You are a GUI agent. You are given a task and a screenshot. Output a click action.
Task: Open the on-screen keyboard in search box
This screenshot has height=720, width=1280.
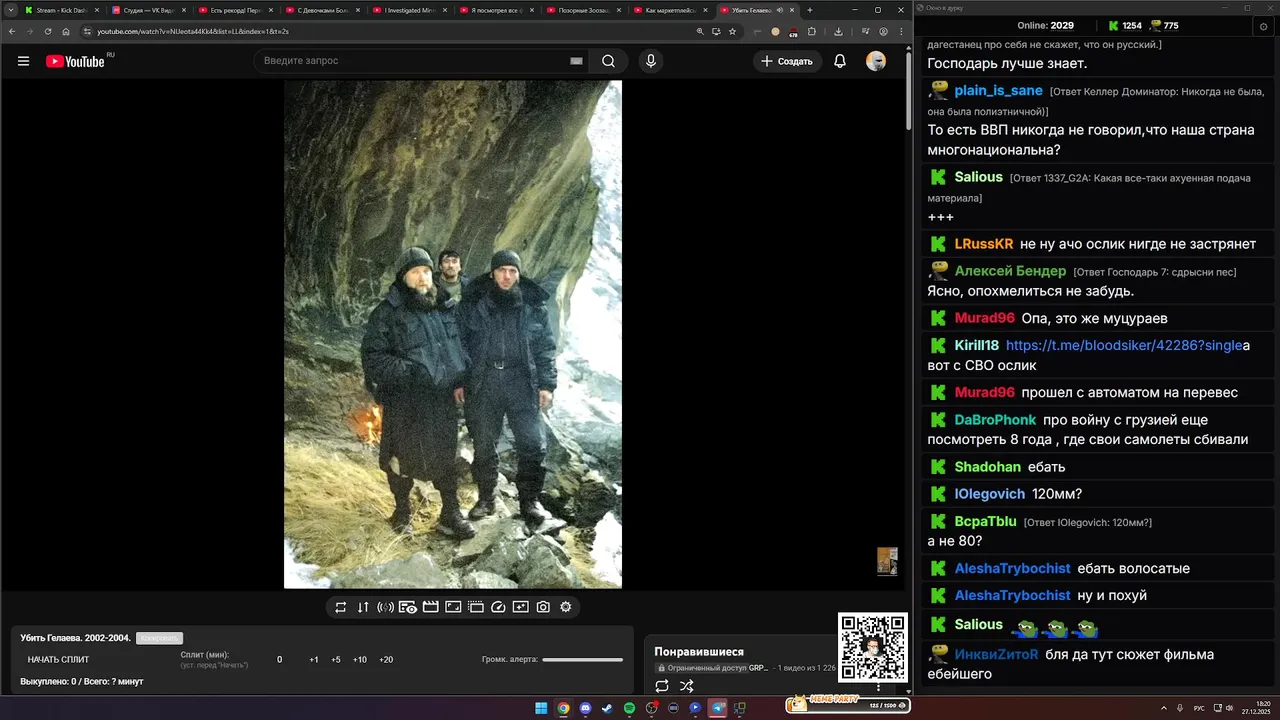576,61
